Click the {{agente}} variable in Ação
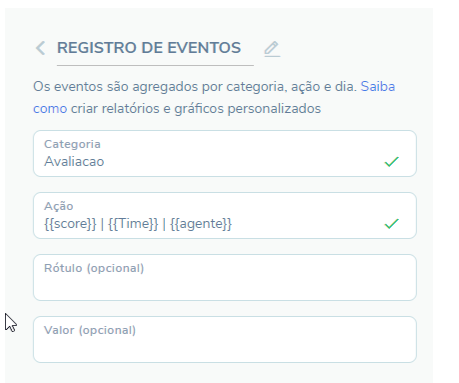 click(201, 224)
